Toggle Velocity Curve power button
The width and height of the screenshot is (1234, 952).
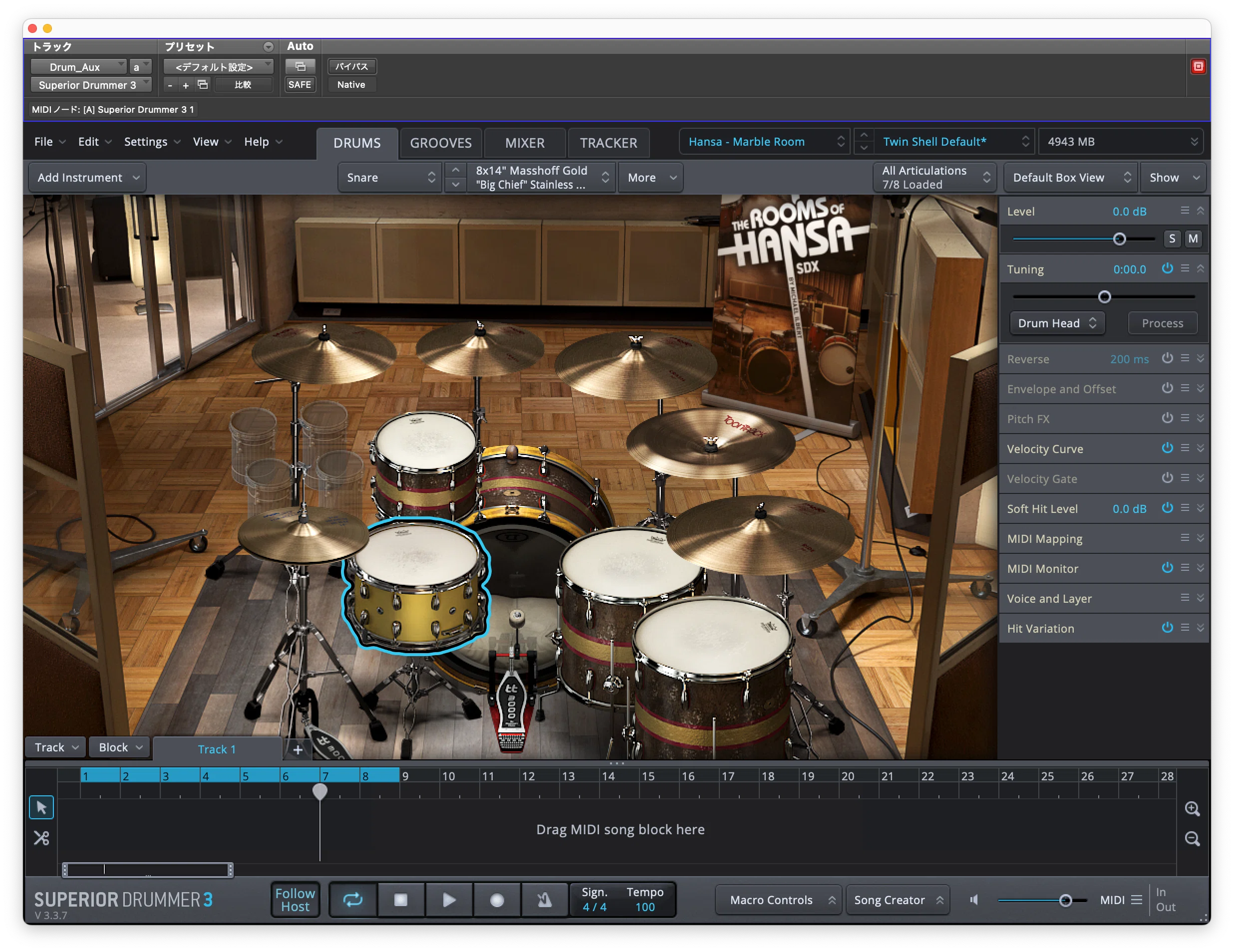1167,449
